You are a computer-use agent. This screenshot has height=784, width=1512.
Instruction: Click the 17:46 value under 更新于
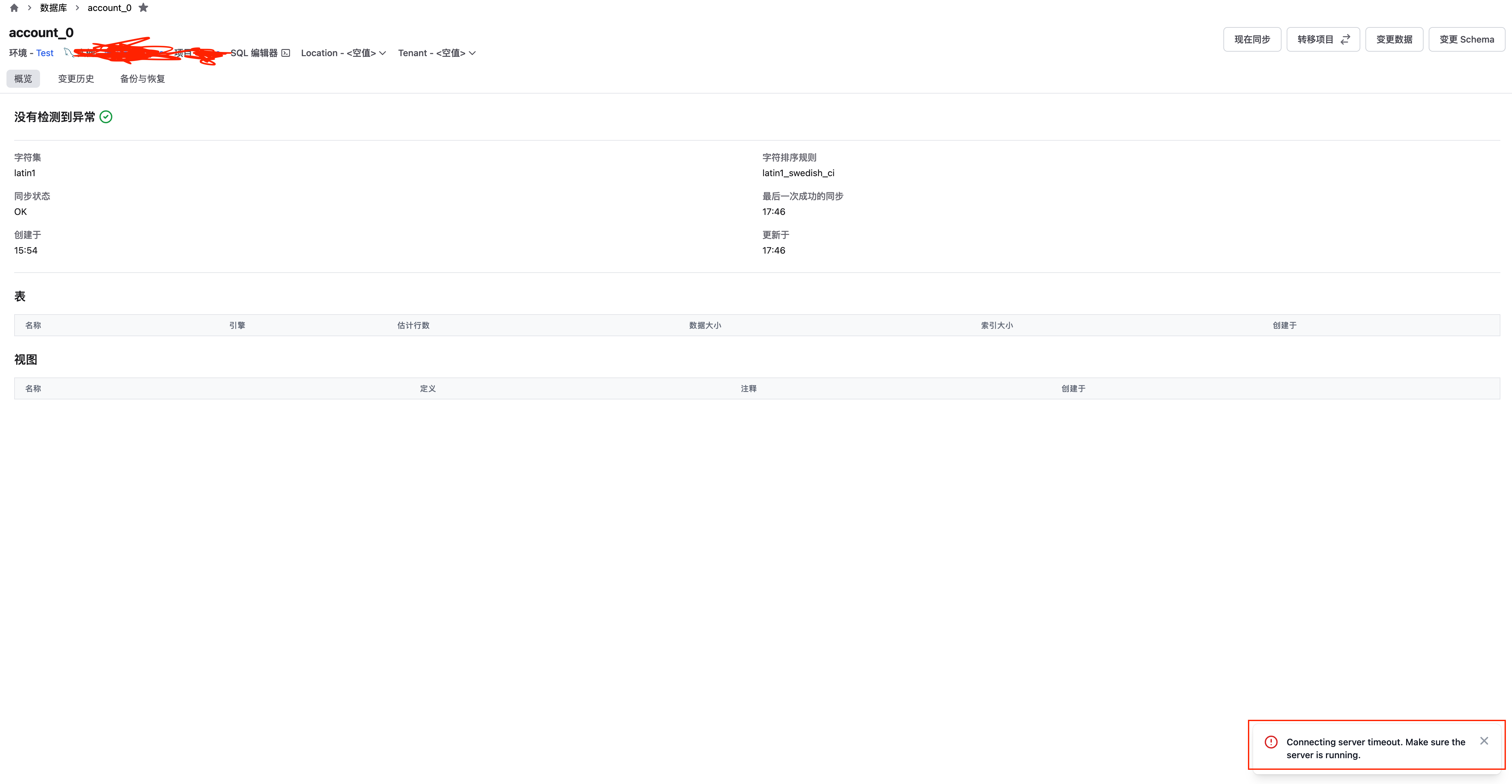[x=774, y=251]
